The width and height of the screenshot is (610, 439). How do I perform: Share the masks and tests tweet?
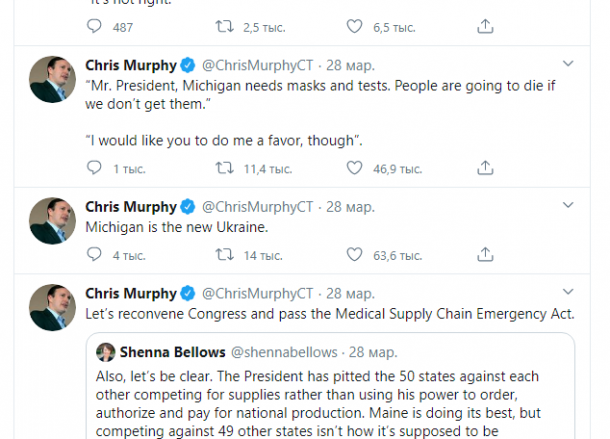tap(485, 167)
